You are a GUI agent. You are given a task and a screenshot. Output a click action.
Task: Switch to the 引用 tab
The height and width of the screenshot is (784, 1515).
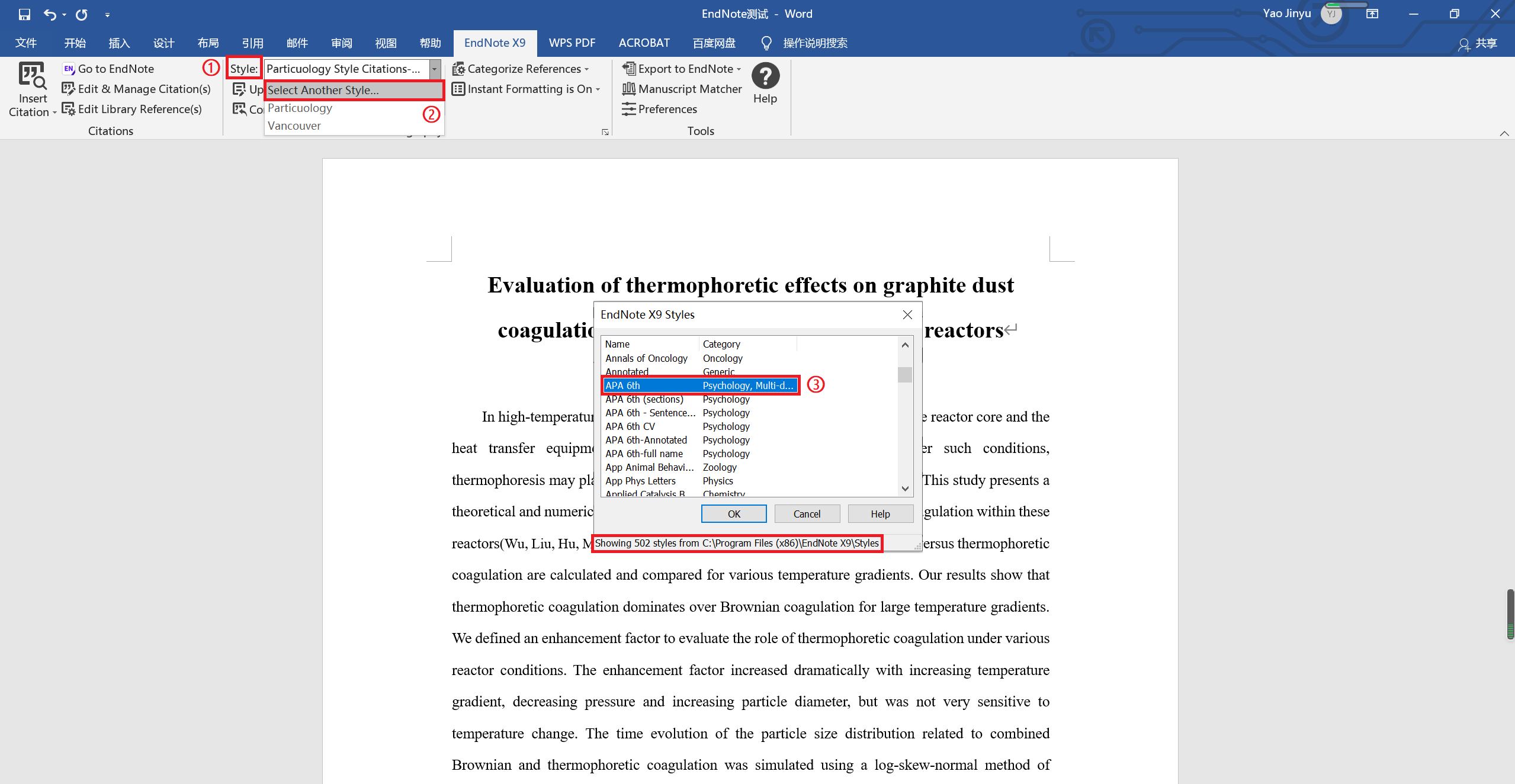(x=252, y=43)
